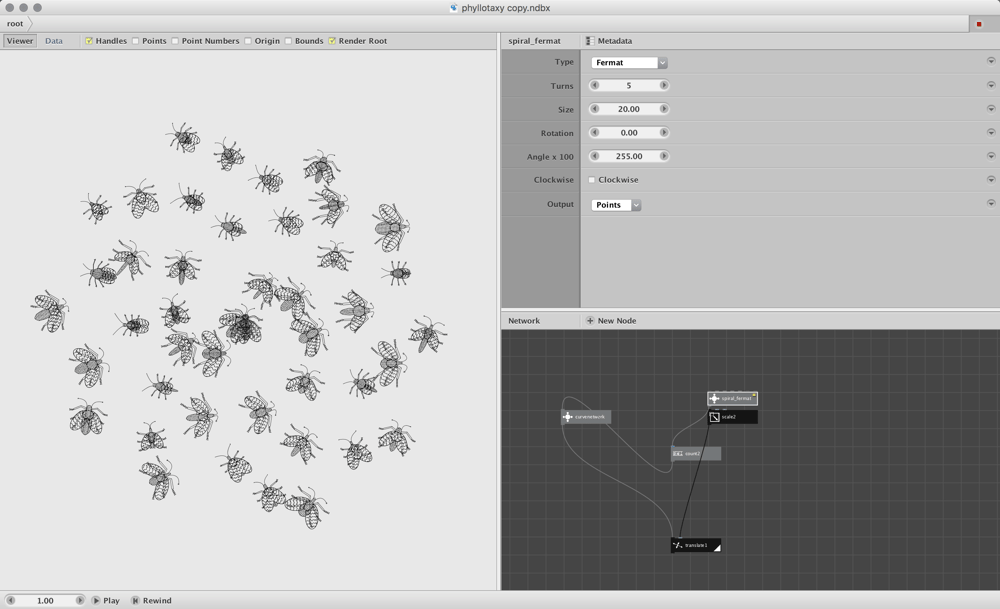Decrease Angle x 100 with left arrow
Screen dimensions: 1000x609
tap(595, 156)
